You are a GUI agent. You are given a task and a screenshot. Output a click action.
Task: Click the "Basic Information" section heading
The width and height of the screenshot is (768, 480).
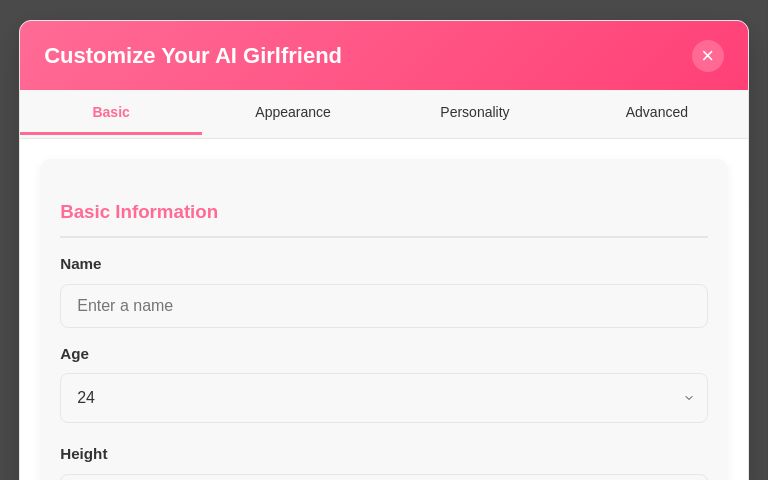tap(139, 212)
